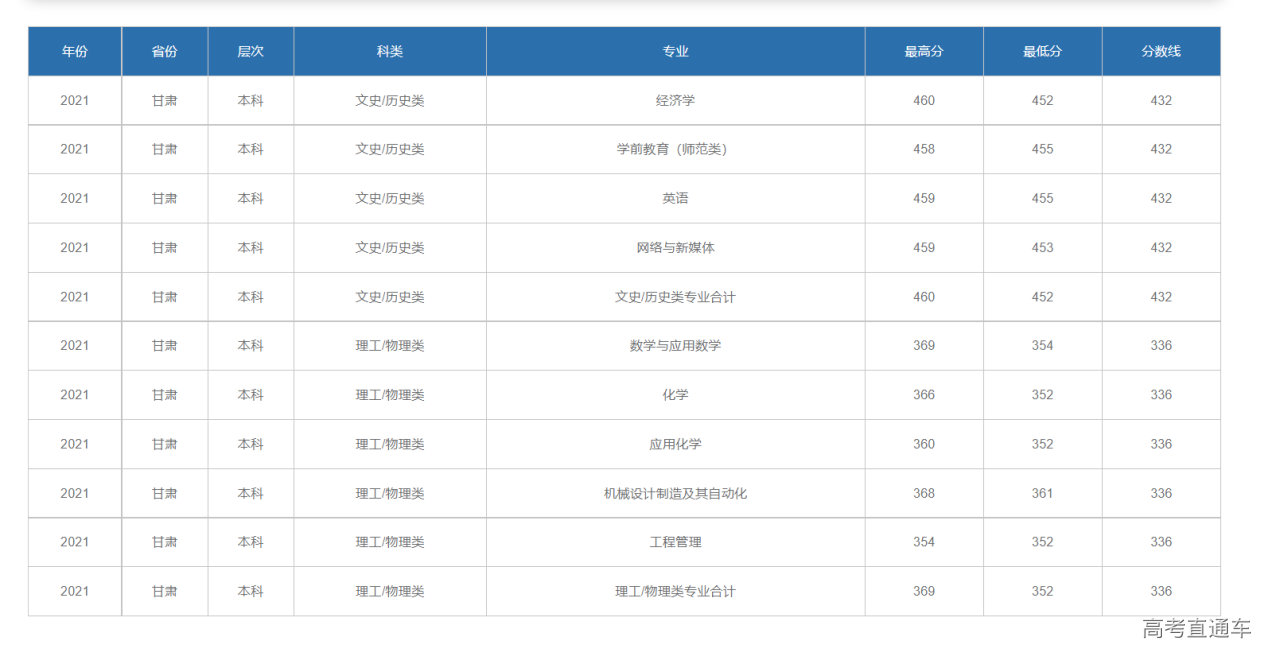
Task: Click the 科类 column header
Action: click(x=390, y=51)
